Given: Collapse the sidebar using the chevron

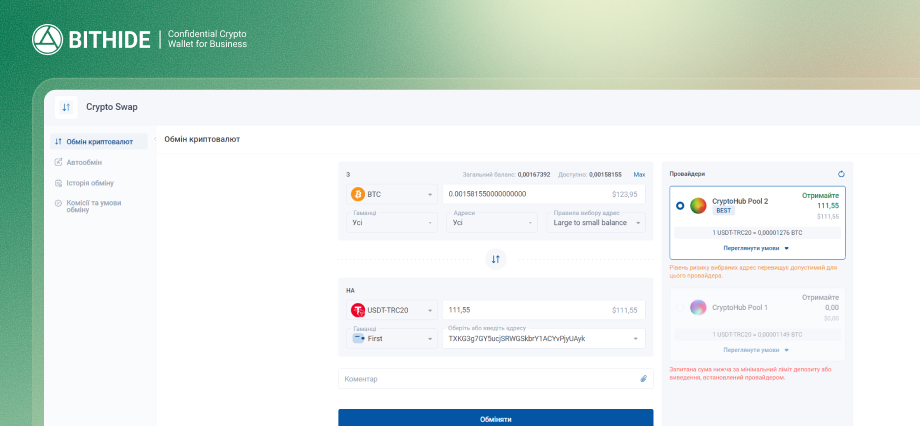Looking at the screenshot, I should (x=154, y=140).
